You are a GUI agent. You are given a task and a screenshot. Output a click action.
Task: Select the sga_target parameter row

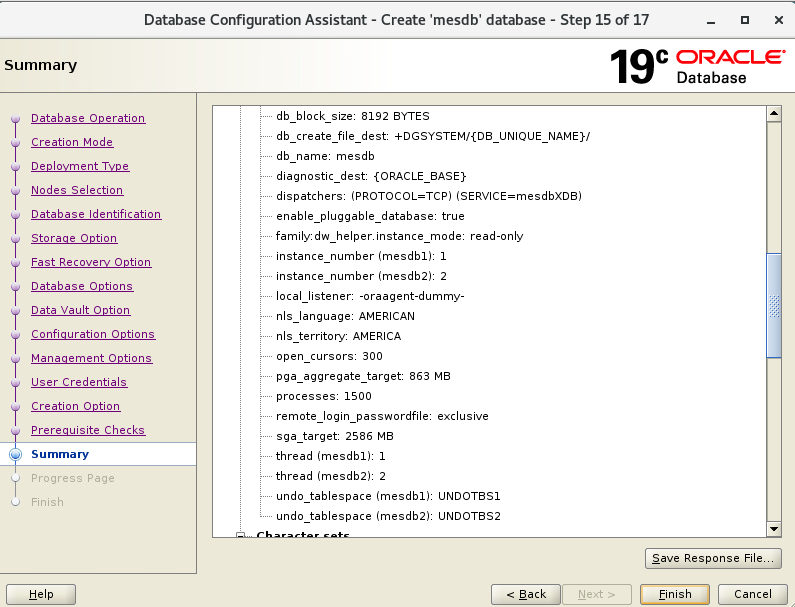[x=335, y=436]
